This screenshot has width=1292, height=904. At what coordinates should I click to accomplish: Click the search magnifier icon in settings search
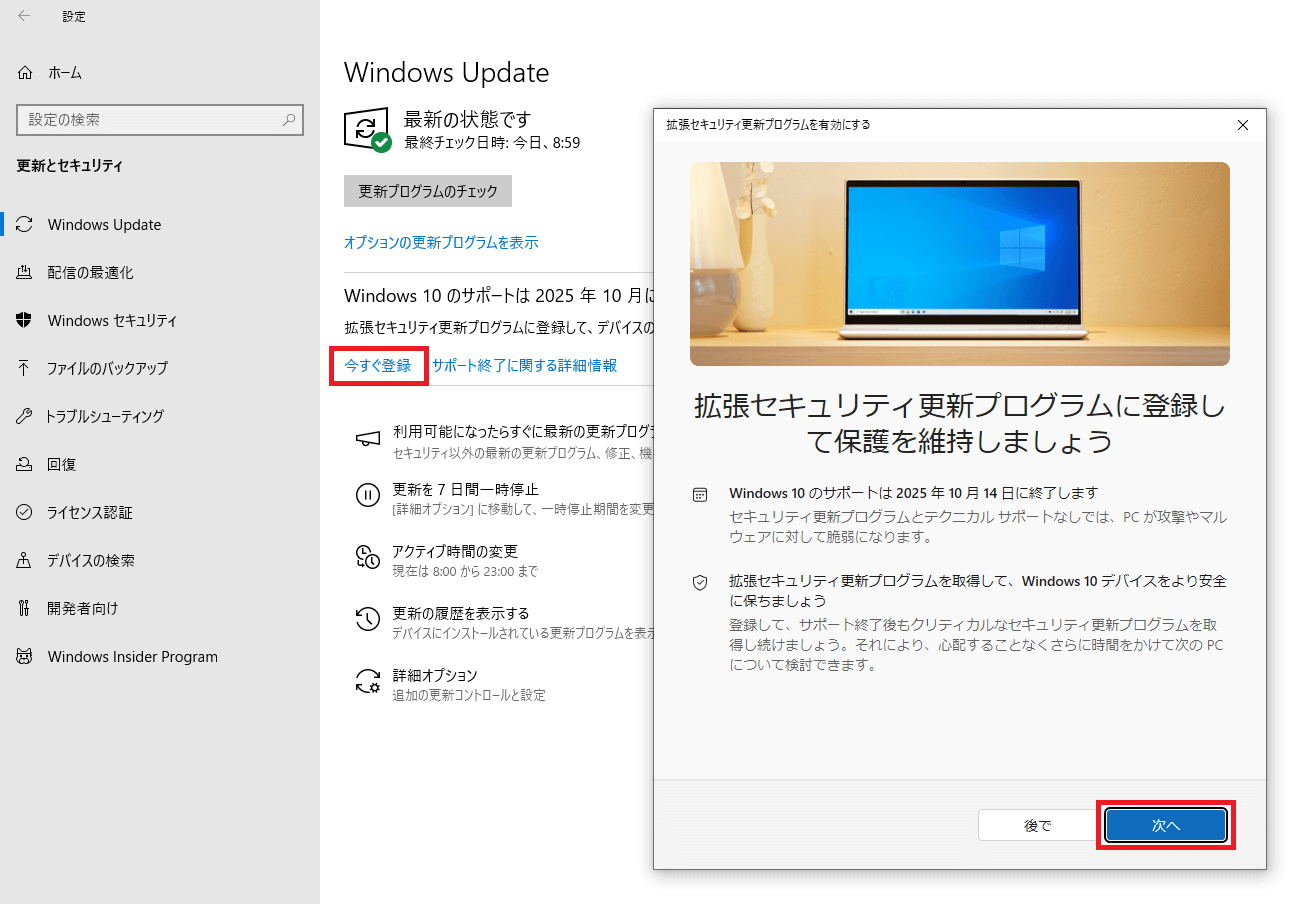289,120
